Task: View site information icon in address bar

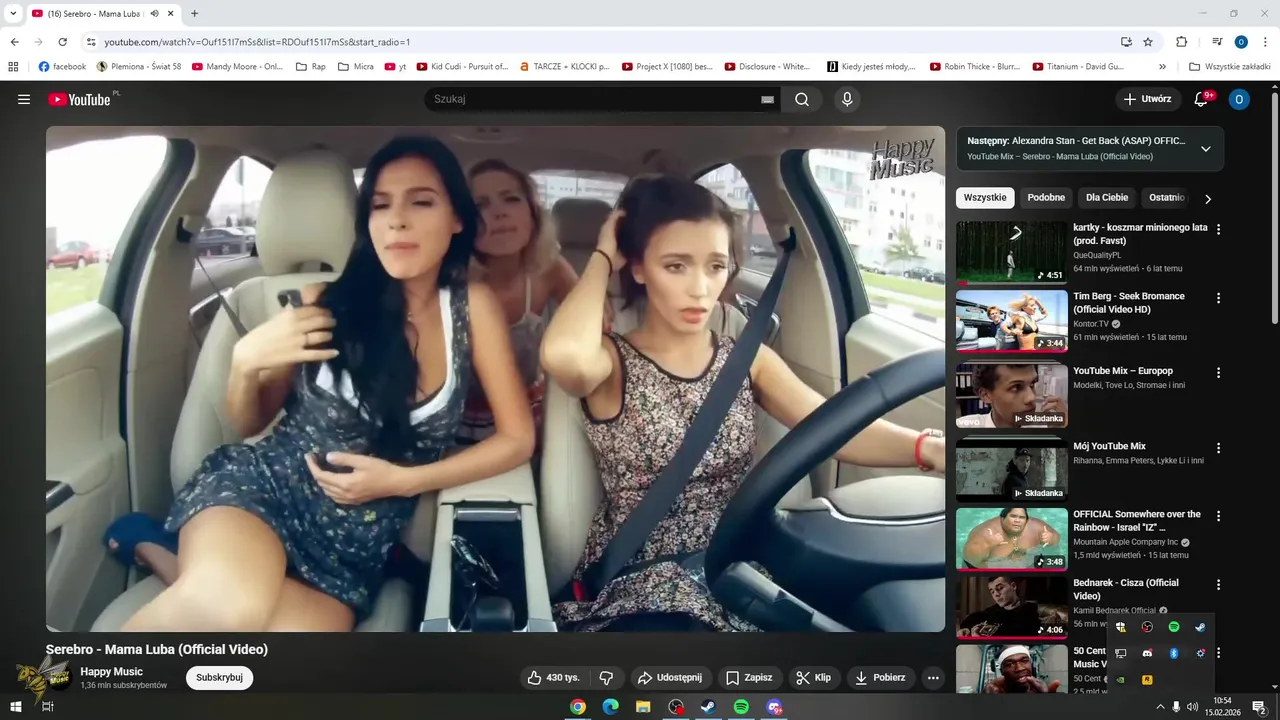Action: [x=91, y=42]
